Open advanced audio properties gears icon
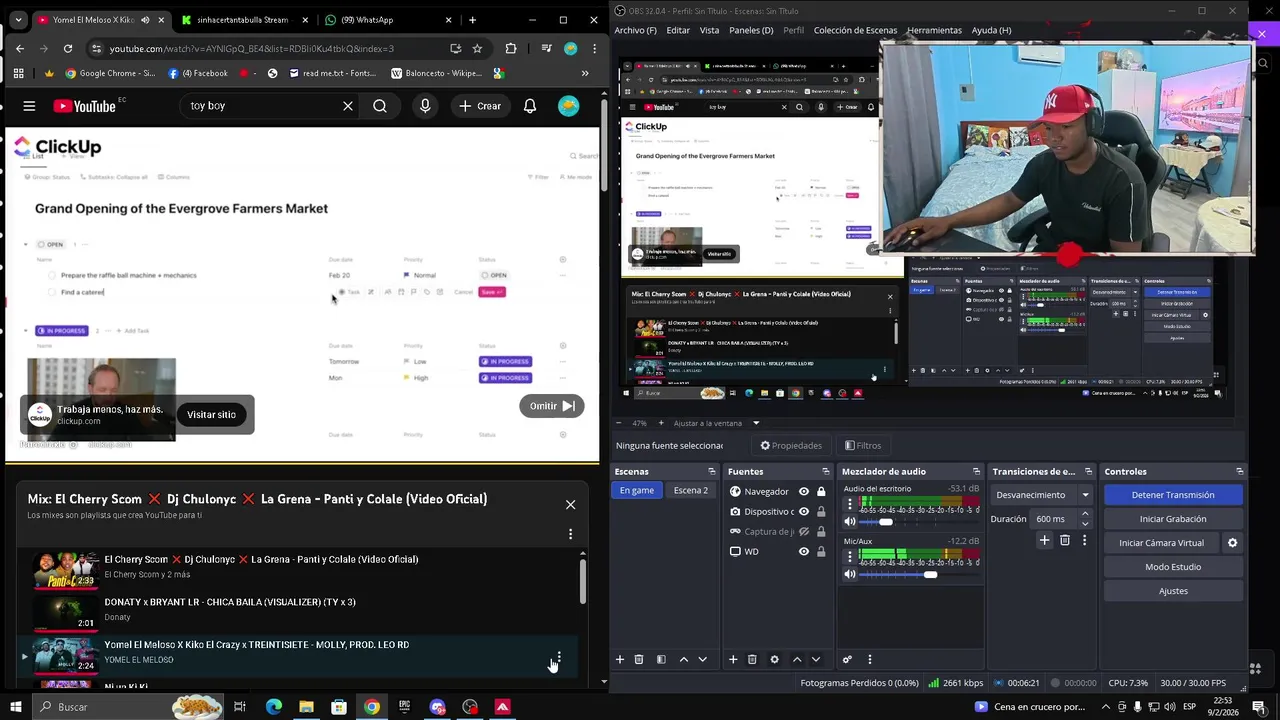Image resolution: width=1280 pixels, height=720 pixels. pyautogui.click(x=847, y=659)
